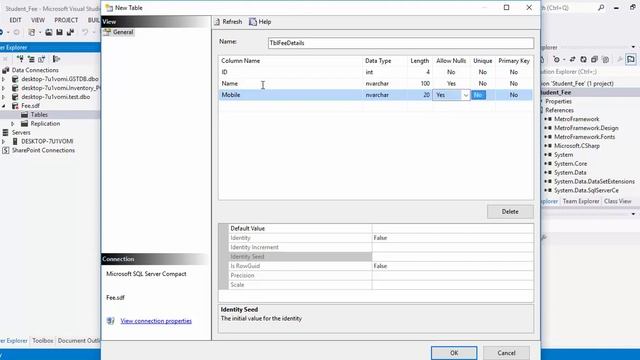The image size is (640, 360).
Task: Open the Allow Nulls dropdown for Mobile
Action: [465, 95]
